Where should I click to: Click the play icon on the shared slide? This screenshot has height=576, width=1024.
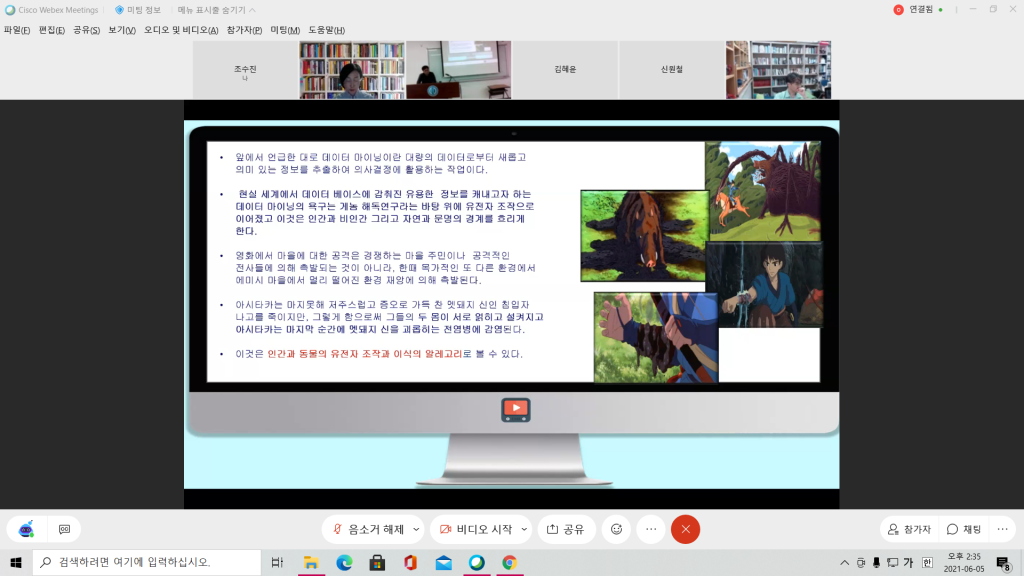(x=515, y=409)
